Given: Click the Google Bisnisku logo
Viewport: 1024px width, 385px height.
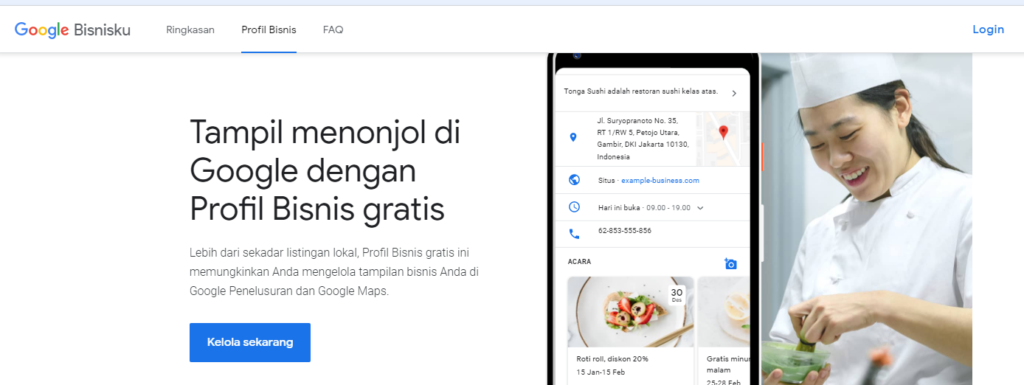Looking at the screenshot, I should point(72,30).
